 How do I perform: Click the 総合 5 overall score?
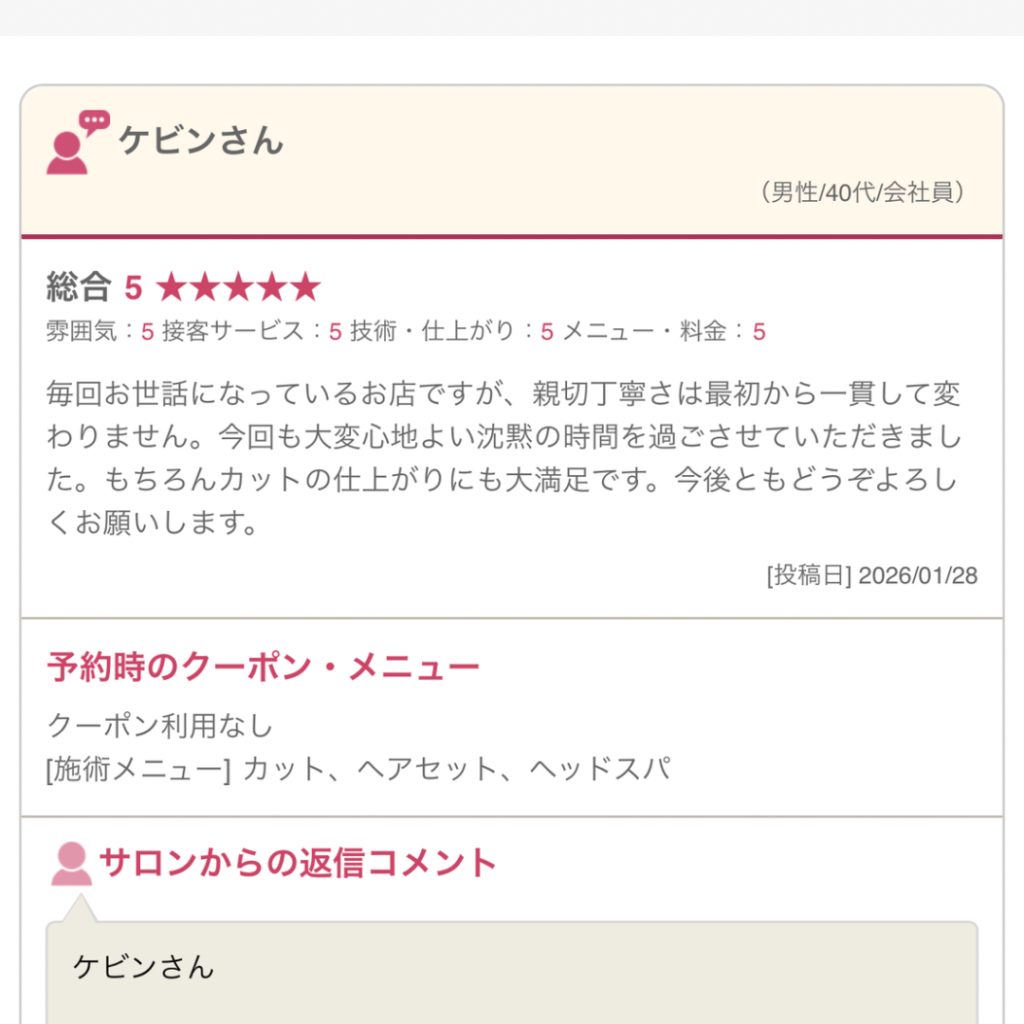pos(94,289)
